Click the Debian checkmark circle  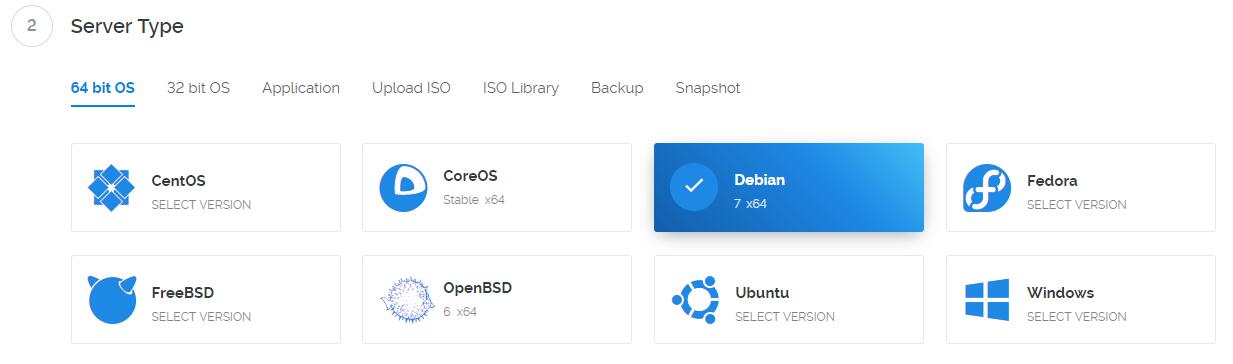[x=694, y=187]
